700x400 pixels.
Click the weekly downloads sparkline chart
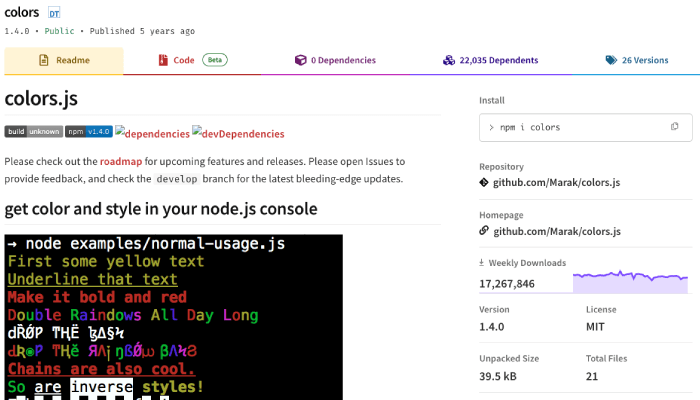tap(630, 282)
